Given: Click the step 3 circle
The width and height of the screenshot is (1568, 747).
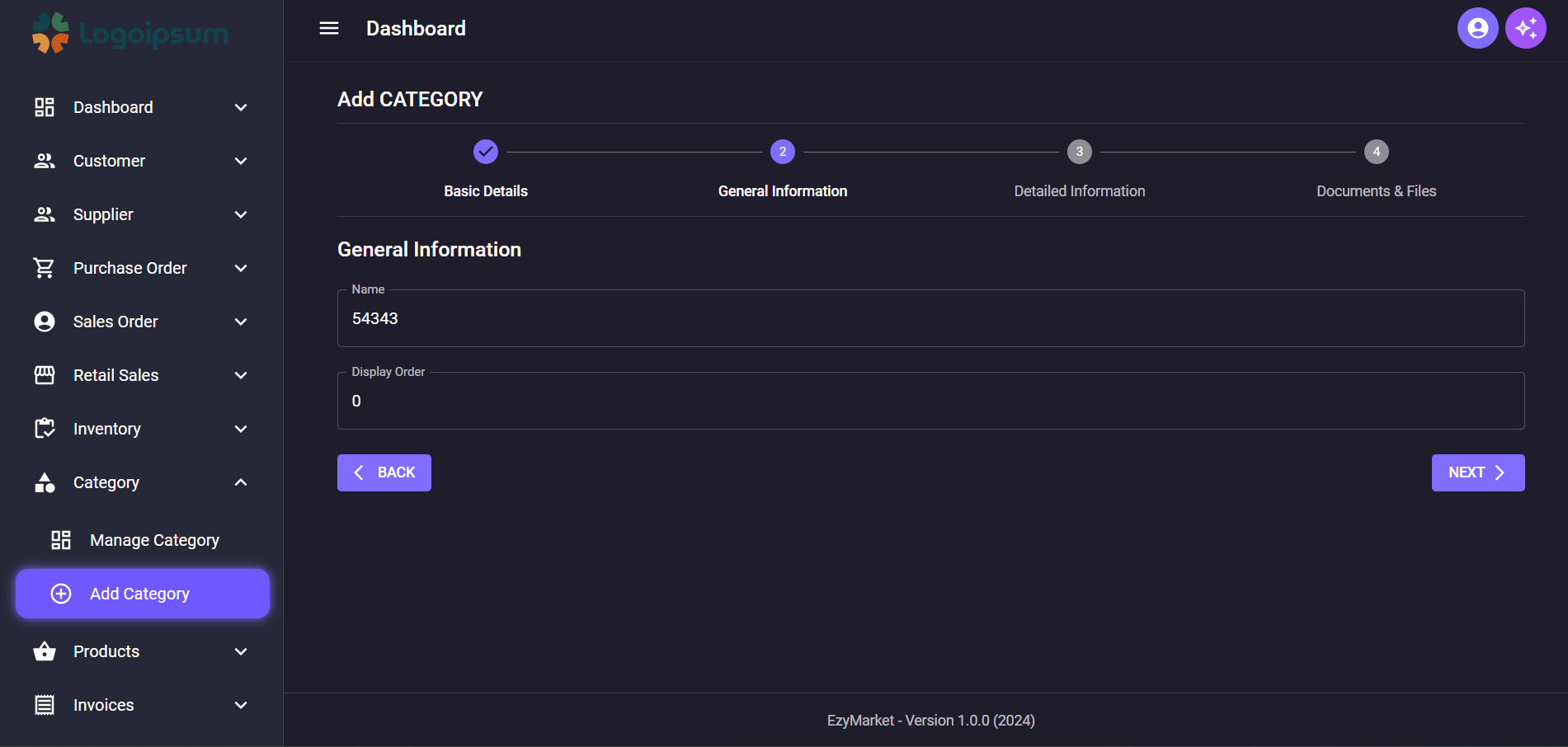Looking at the screenshot, I should click(x=1080, y=152).
